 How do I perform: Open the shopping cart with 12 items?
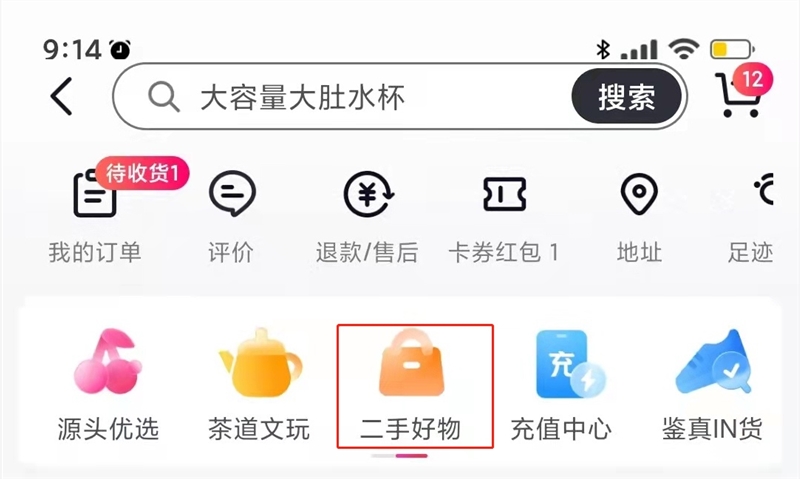(741, 92)
